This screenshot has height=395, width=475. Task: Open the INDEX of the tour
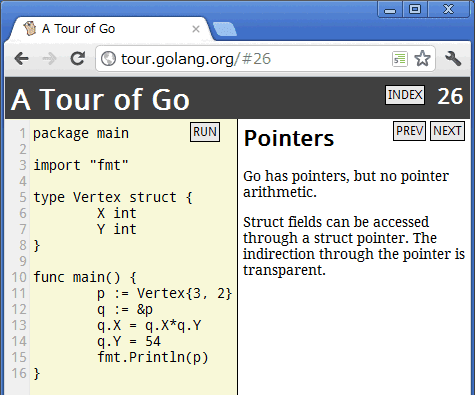[x=405, y=95]
